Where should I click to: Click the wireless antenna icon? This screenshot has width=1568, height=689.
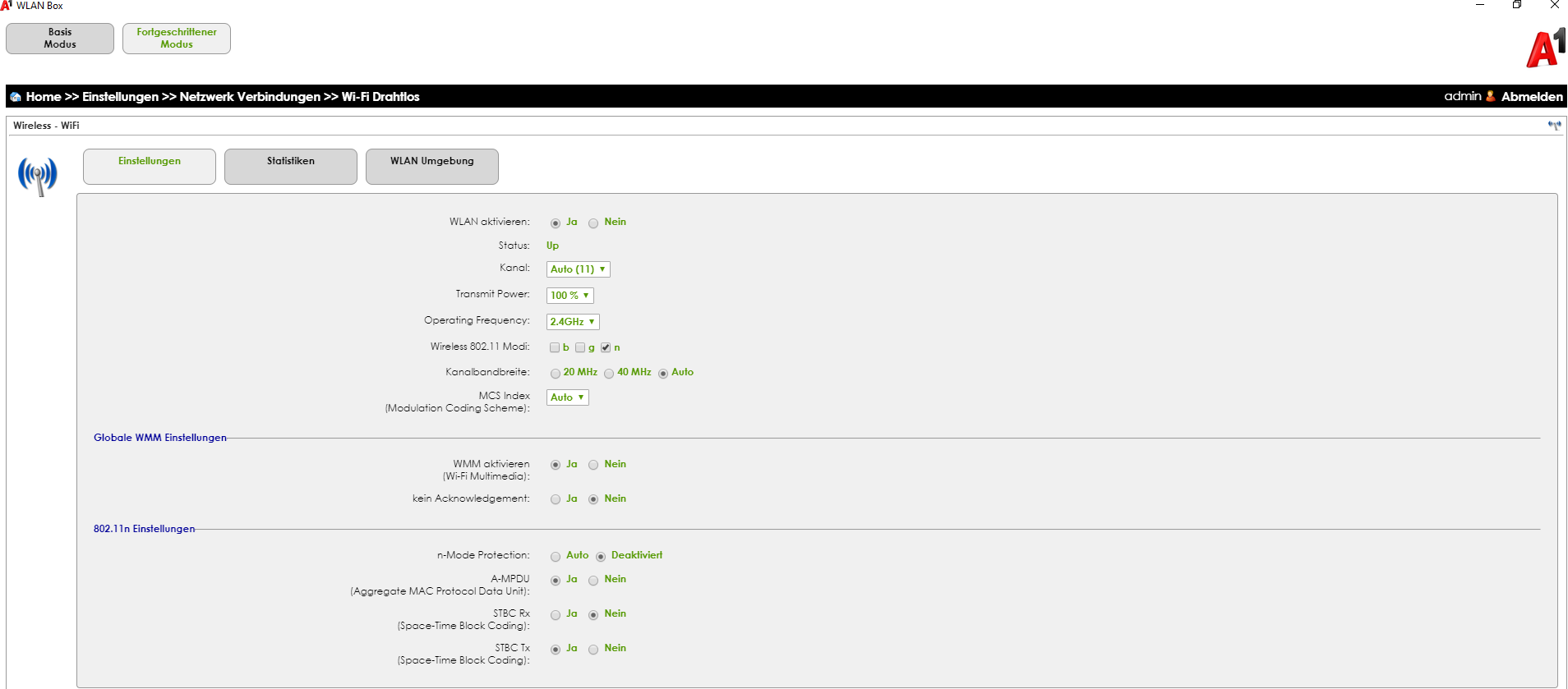(x=38, y=176)
